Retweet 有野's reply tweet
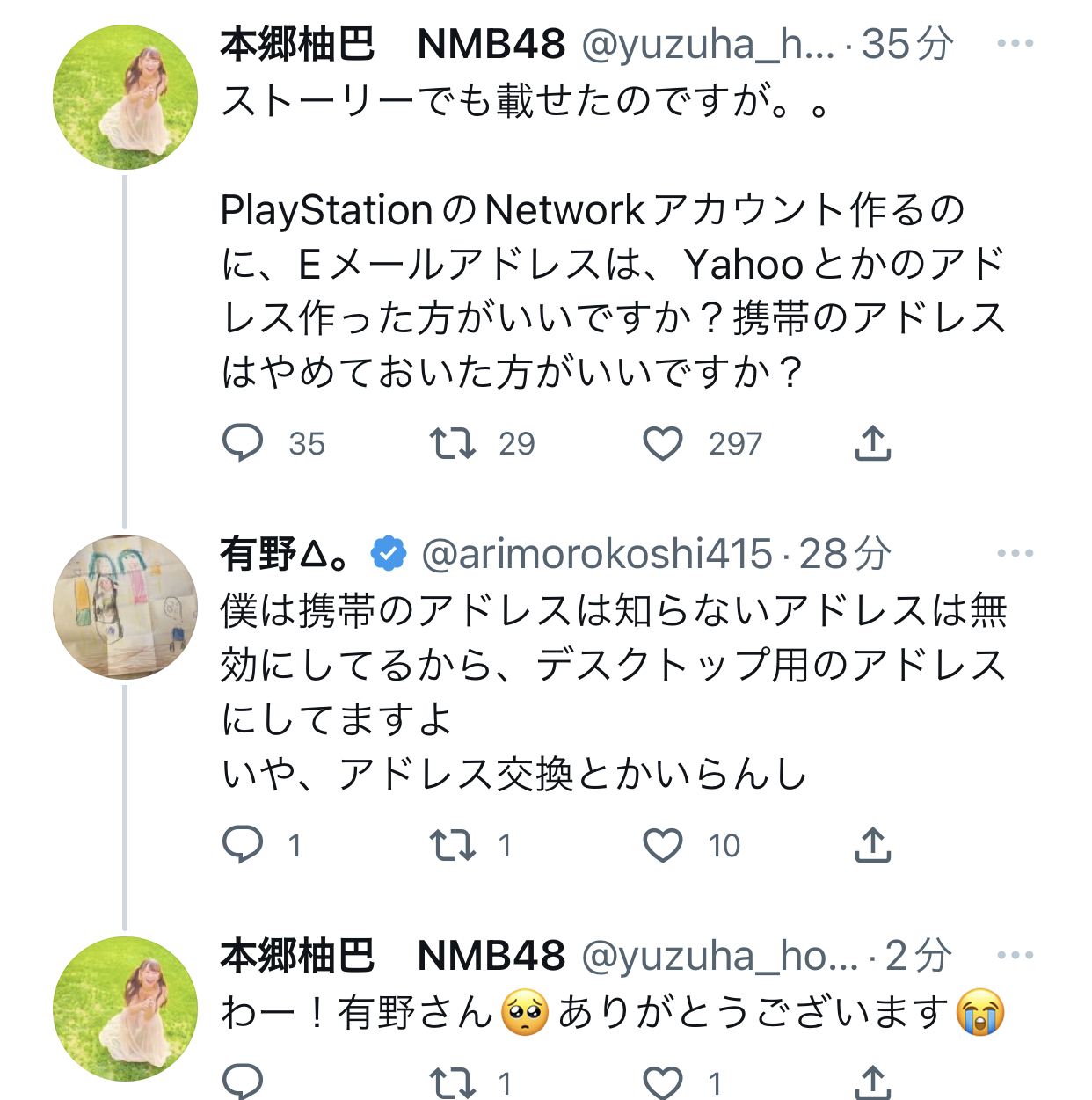The height and width of the screenshot is (1100, 1092). click(452, 845)
